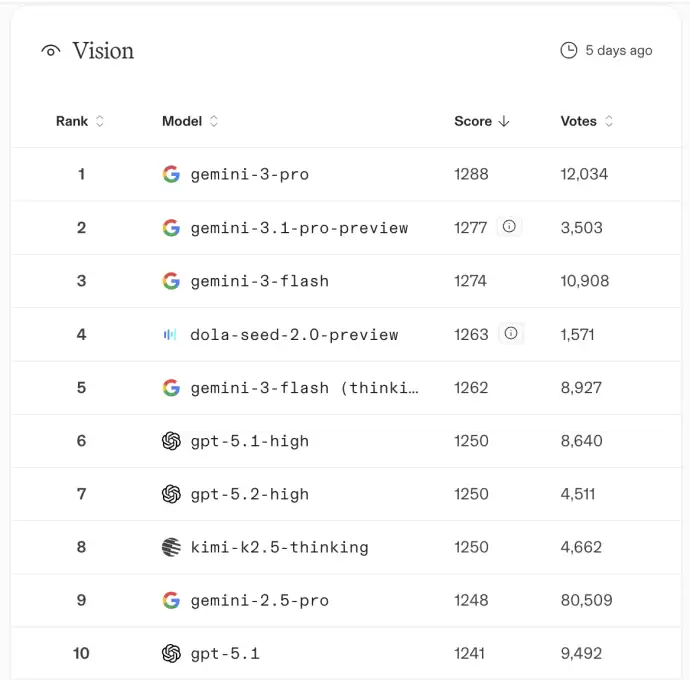Sort leaderboard by Model name header

pos(190,121)
